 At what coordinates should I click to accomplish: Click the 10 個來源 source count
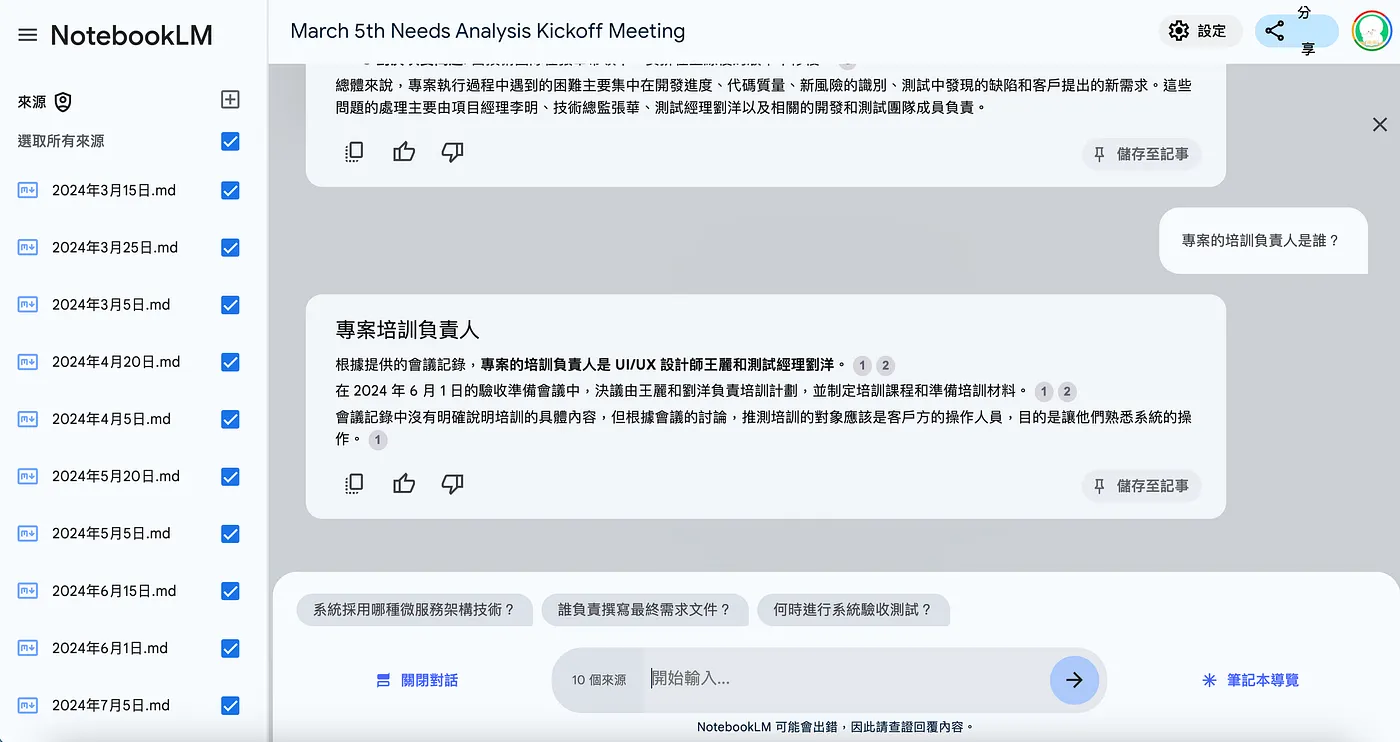tap(599, 680)
